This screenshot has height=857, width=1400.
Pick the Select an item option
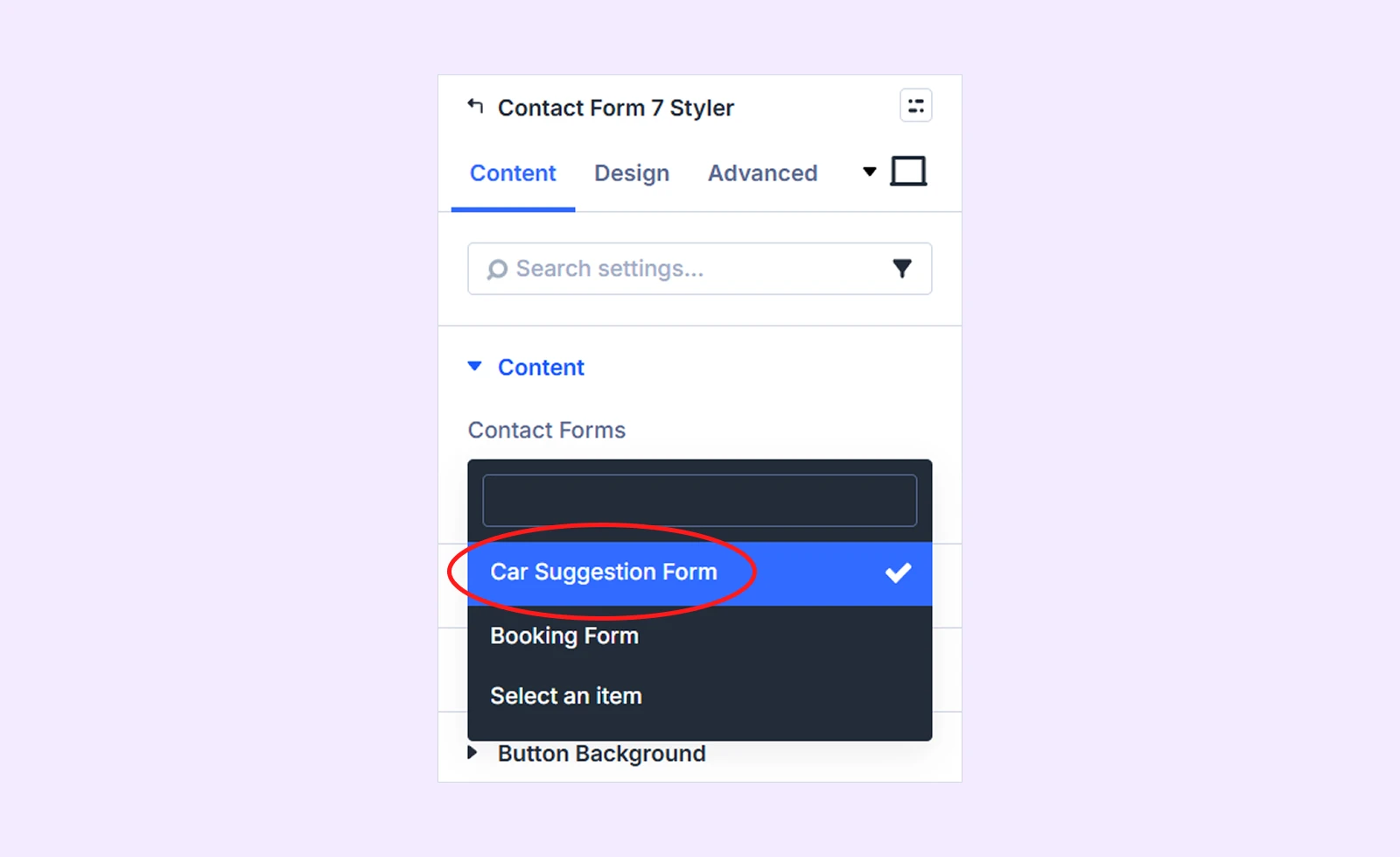(700, 696)
